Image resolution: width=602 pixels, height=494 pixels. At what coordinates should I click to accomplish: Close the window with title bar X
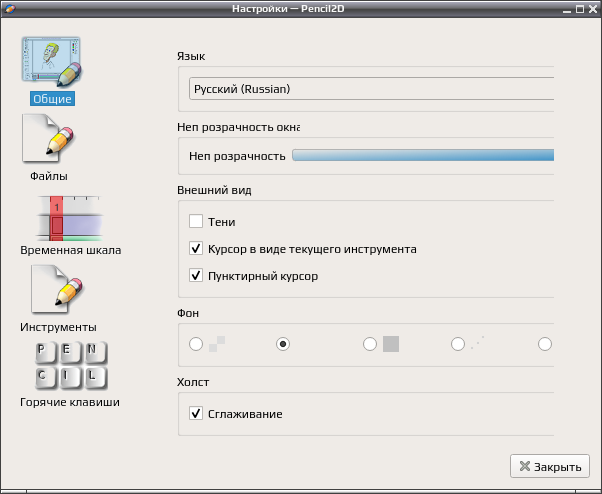click(x=593, y=9)
